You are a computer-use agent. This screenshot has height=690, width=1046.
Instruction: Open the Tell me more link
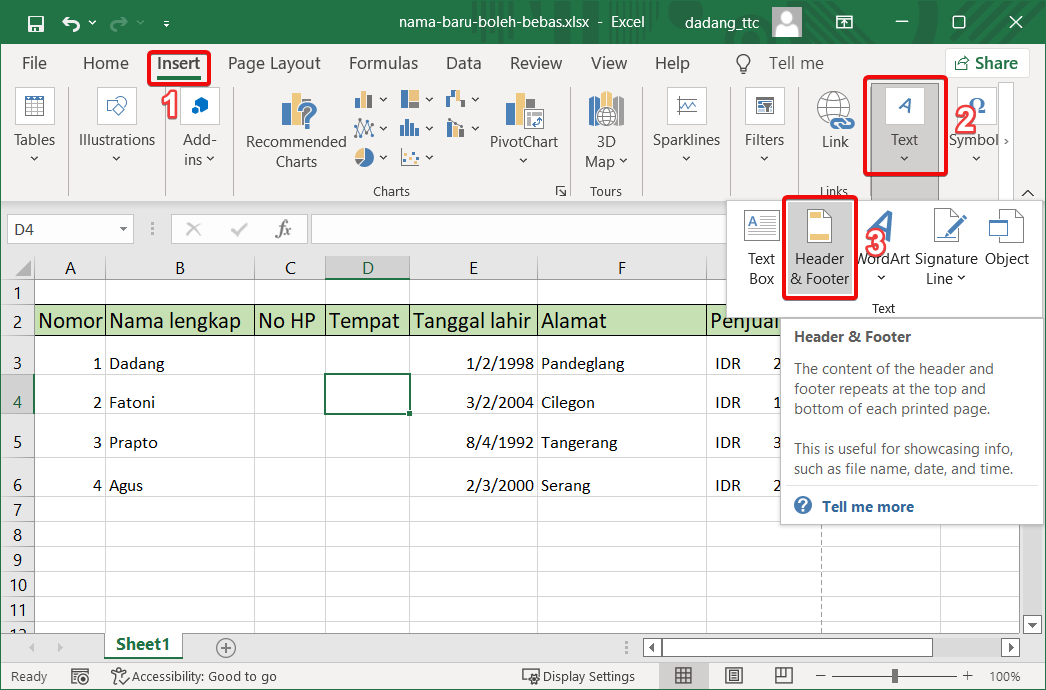[x=867, y=506]
